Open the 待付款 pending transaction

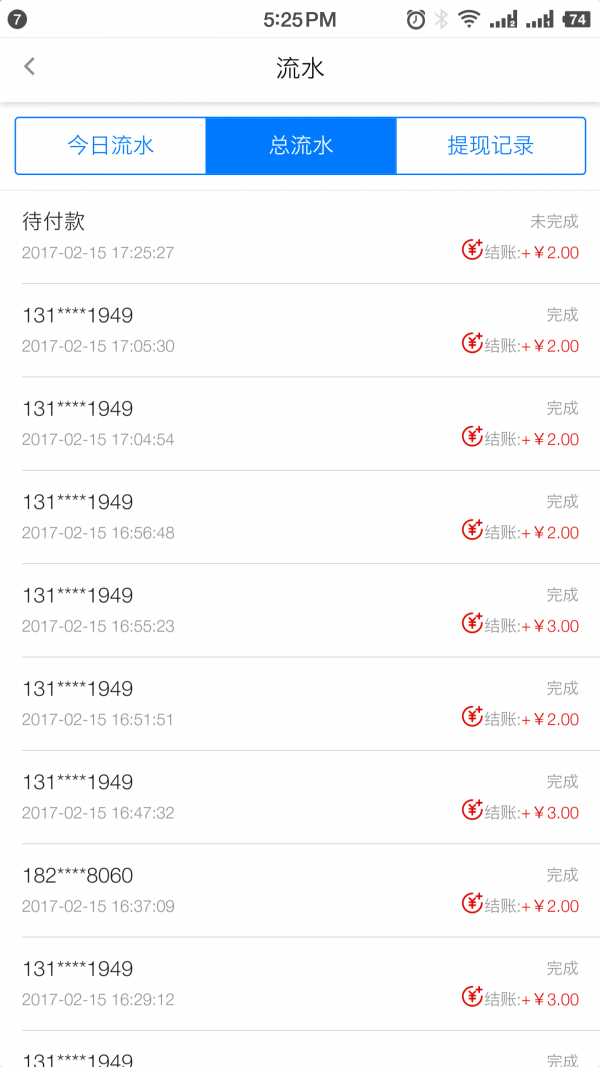(x=300, y=237)
